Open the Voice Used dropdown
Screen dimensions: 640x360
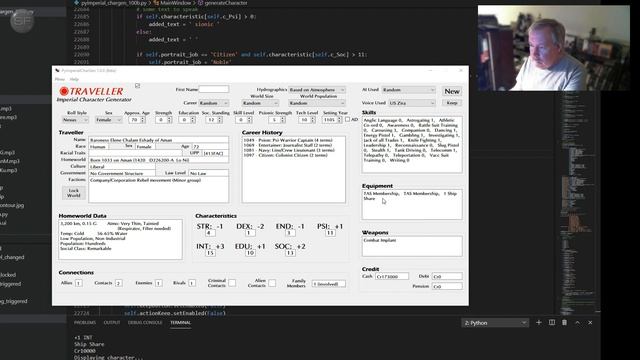412,103
